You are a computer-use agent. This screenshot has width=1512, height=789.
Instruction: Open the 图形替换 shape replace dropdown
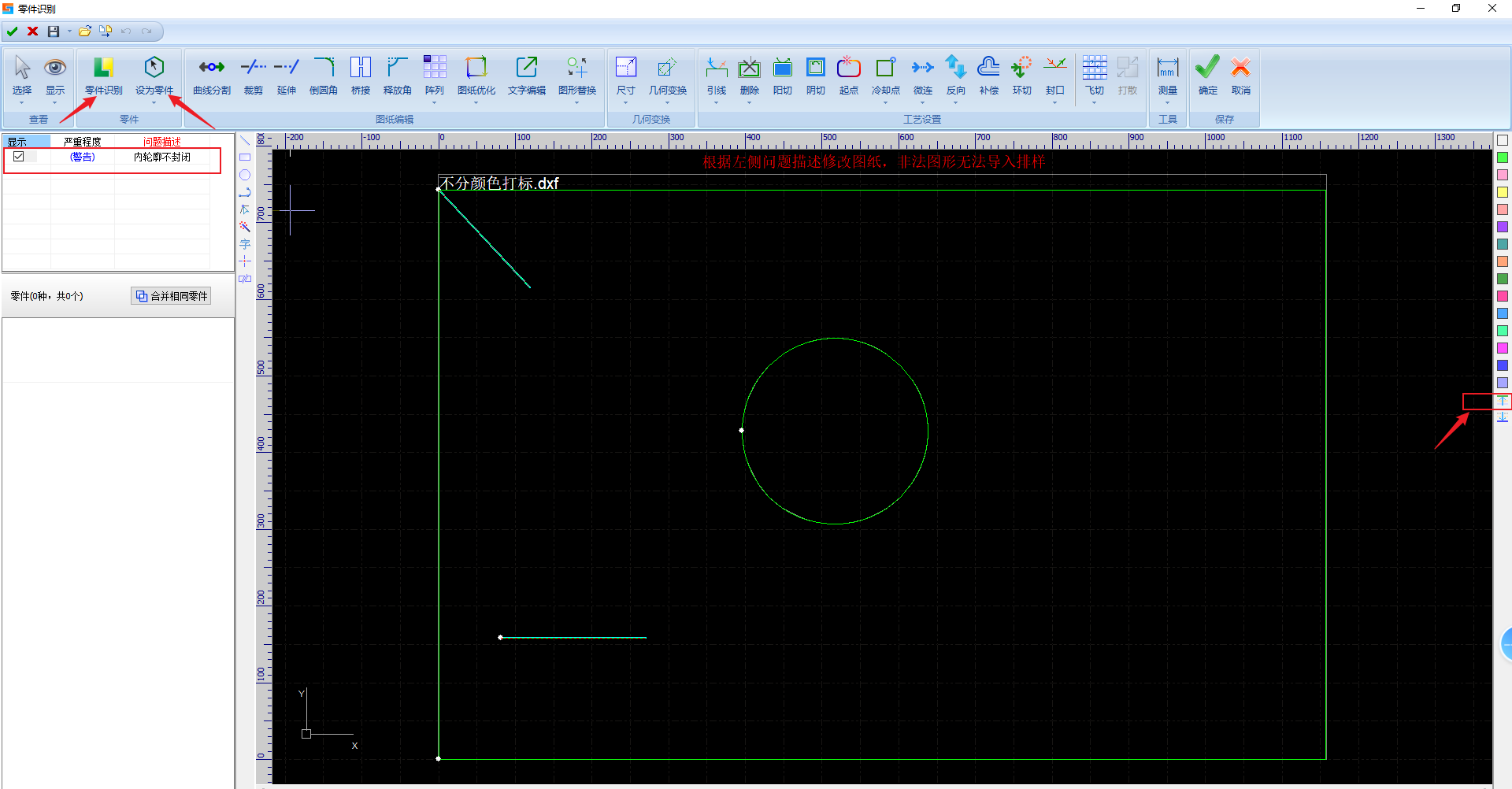pyautogui.click(x=577, y=103)
